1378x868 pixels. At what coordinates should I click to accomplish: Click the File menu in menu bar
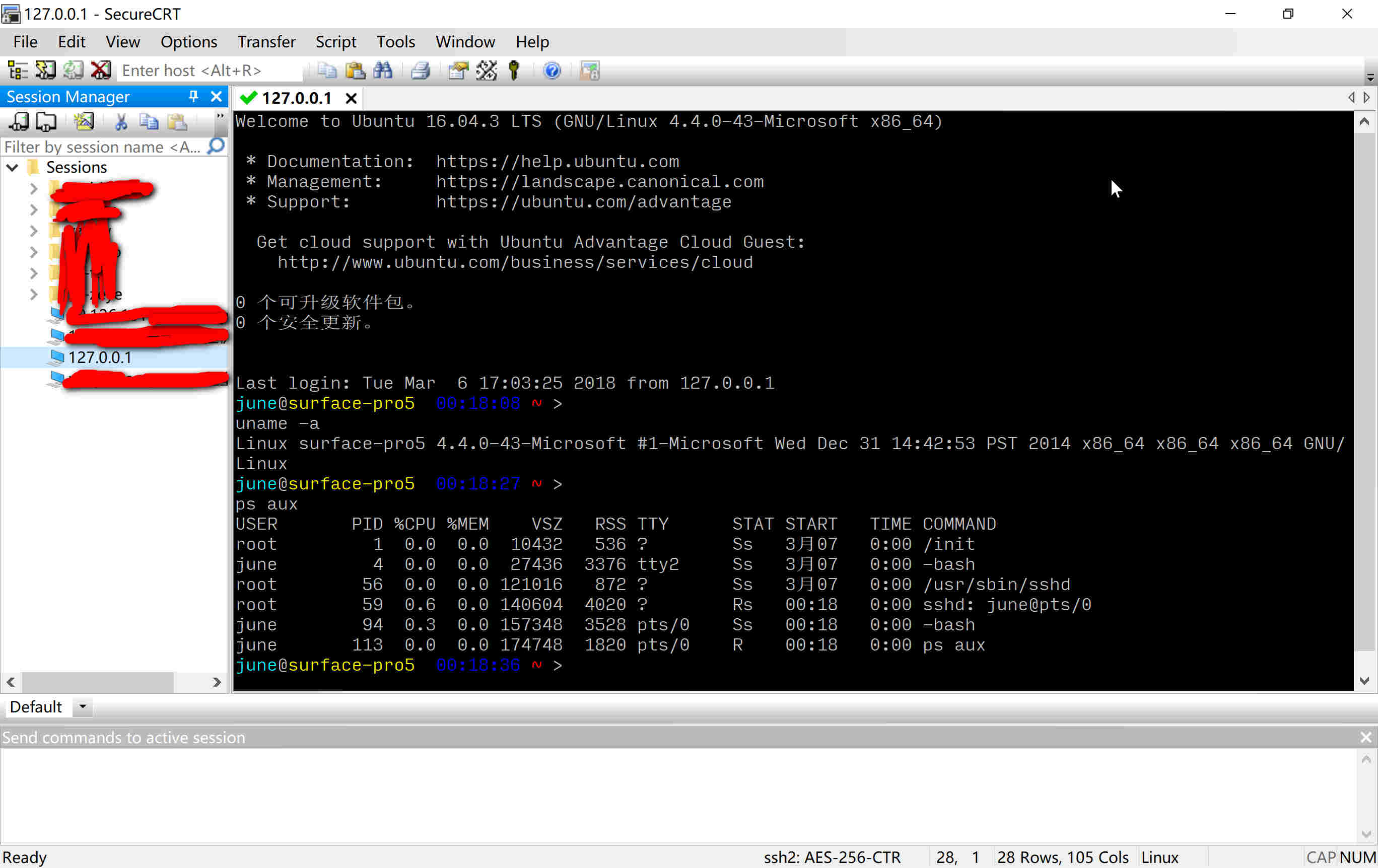coord(25,42)
